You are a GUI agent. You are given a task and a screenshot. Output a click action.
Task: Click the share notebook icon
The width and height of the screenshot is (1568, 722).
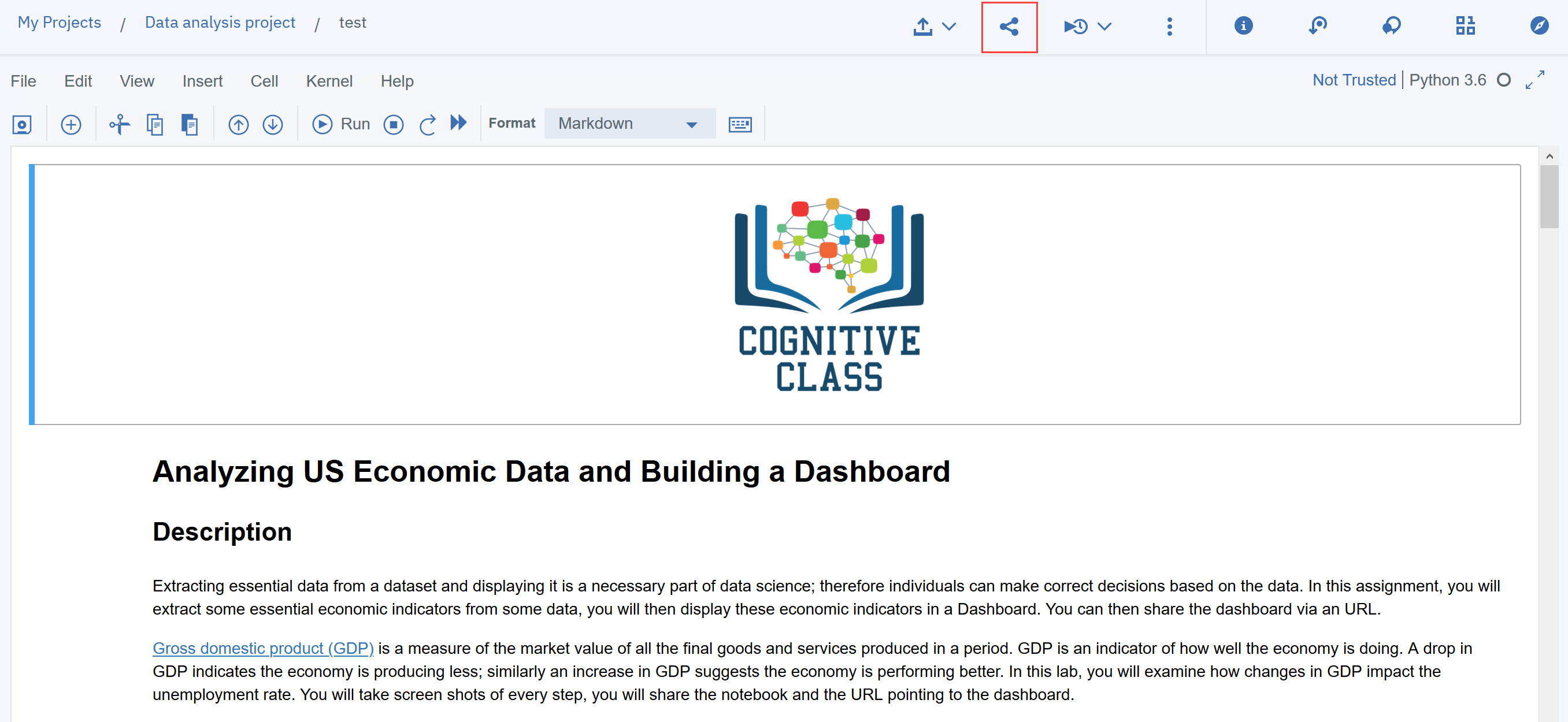click(x=1009, y=27)
